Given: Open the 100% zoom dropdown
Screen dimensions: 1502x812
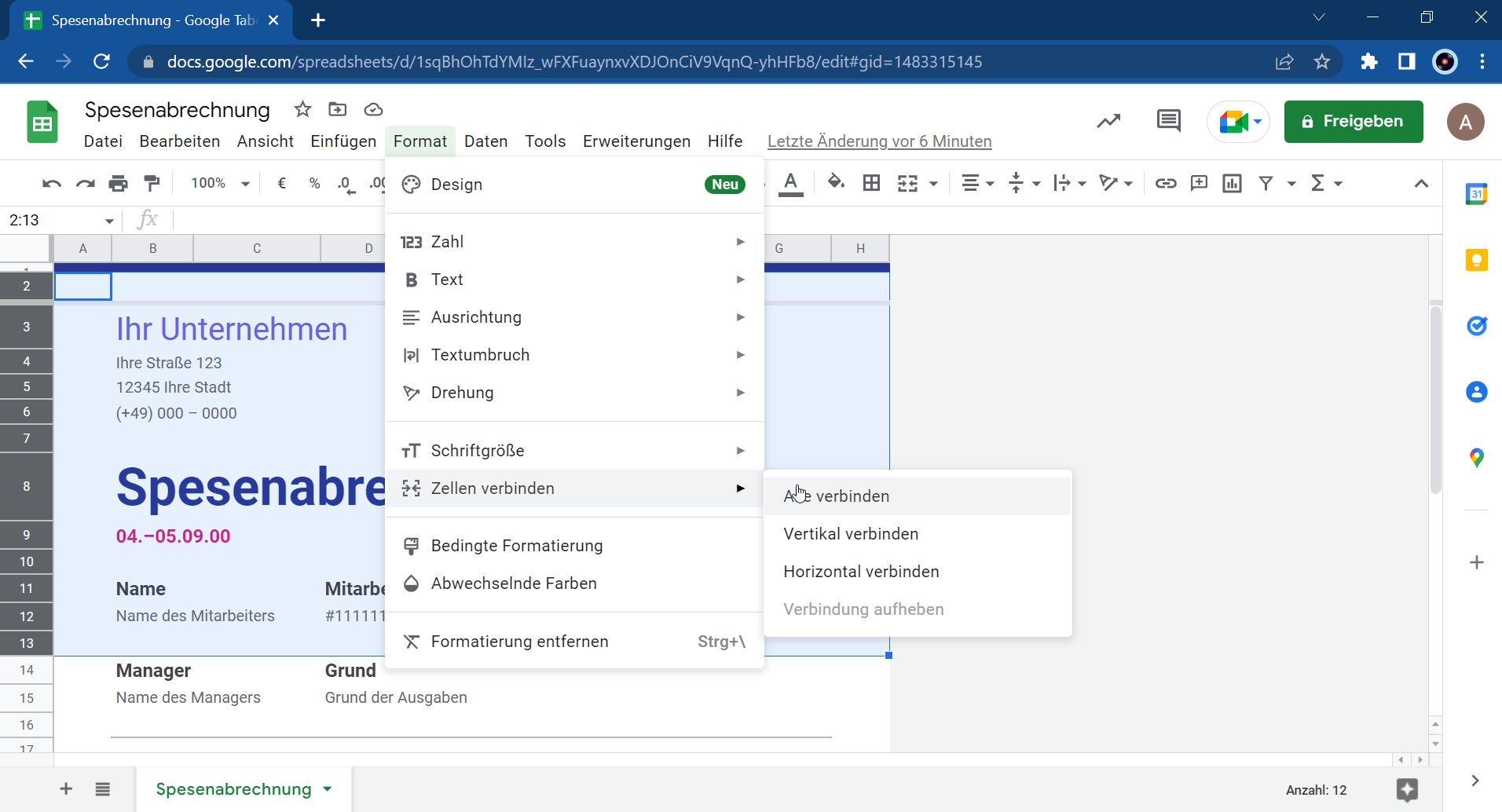Looking at the screenshot, I should (x=220, y=184).
